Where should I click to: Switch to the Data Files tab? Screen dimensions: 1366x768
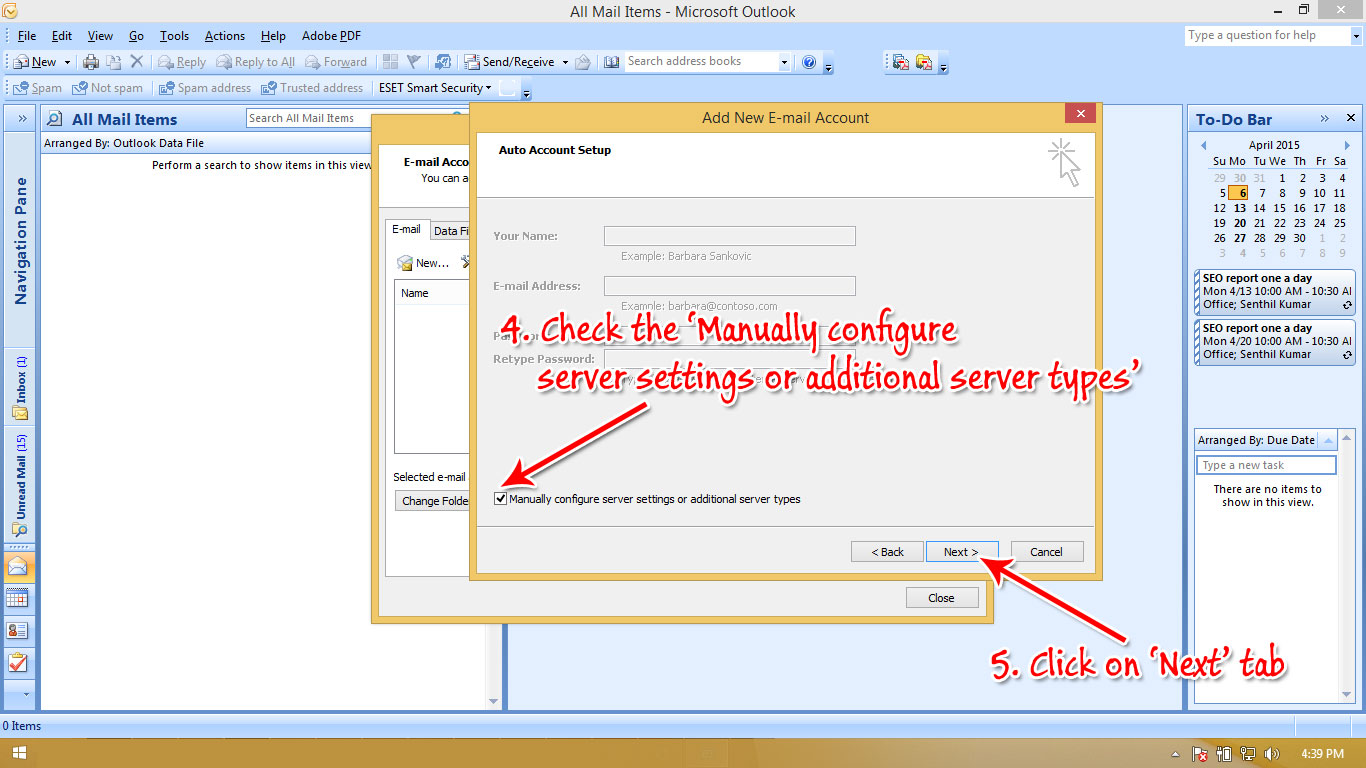click(x=451, y=229)
